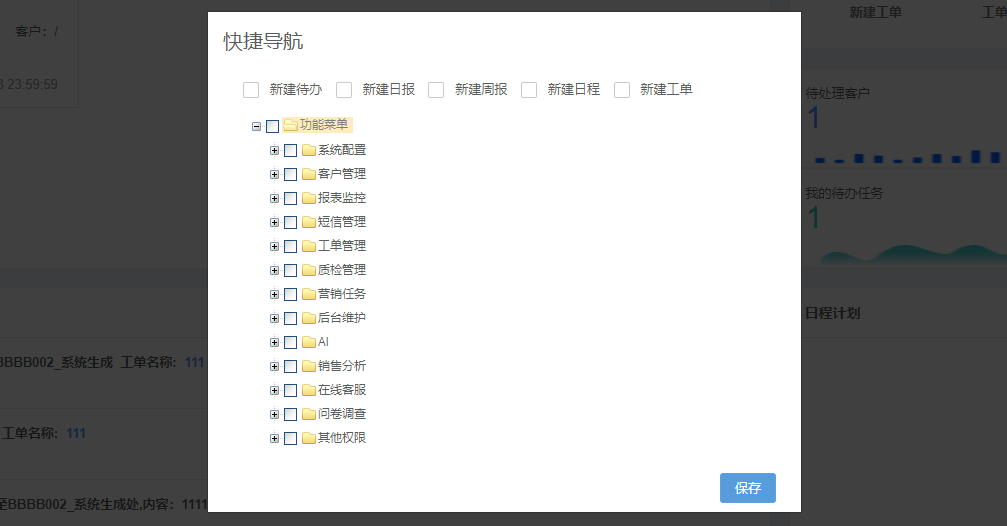Click the 工单管理 folder icon

coord(309,246)
